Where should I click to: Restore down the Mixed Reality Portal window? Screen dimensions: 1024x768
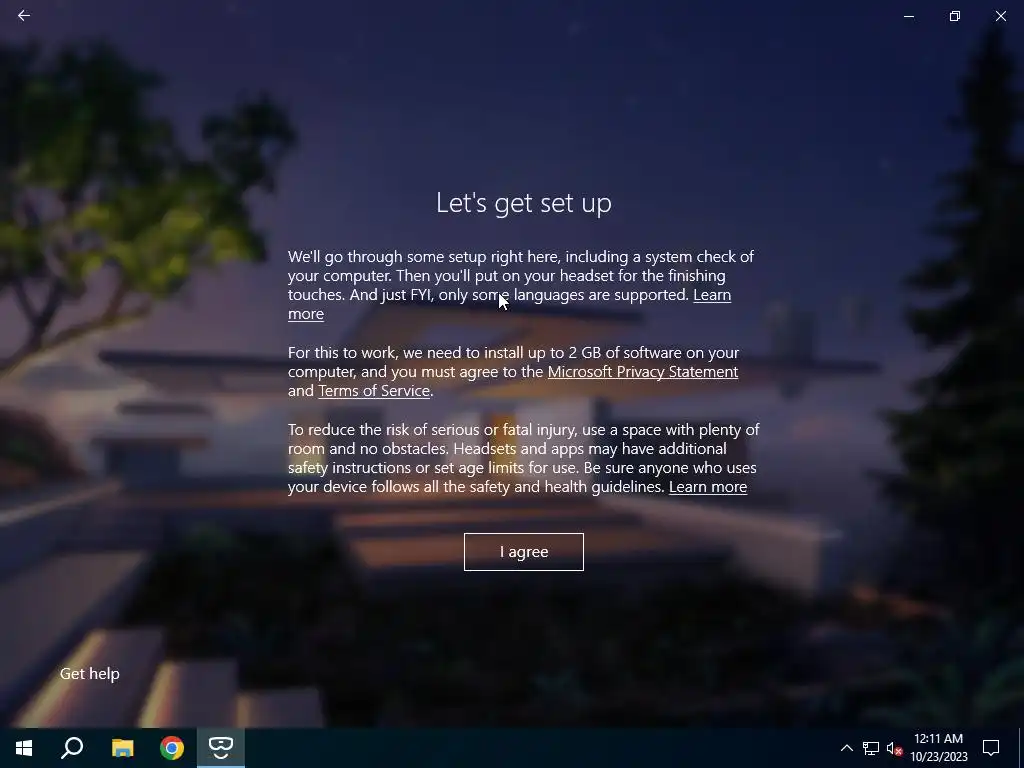click(x=955, y=16)
